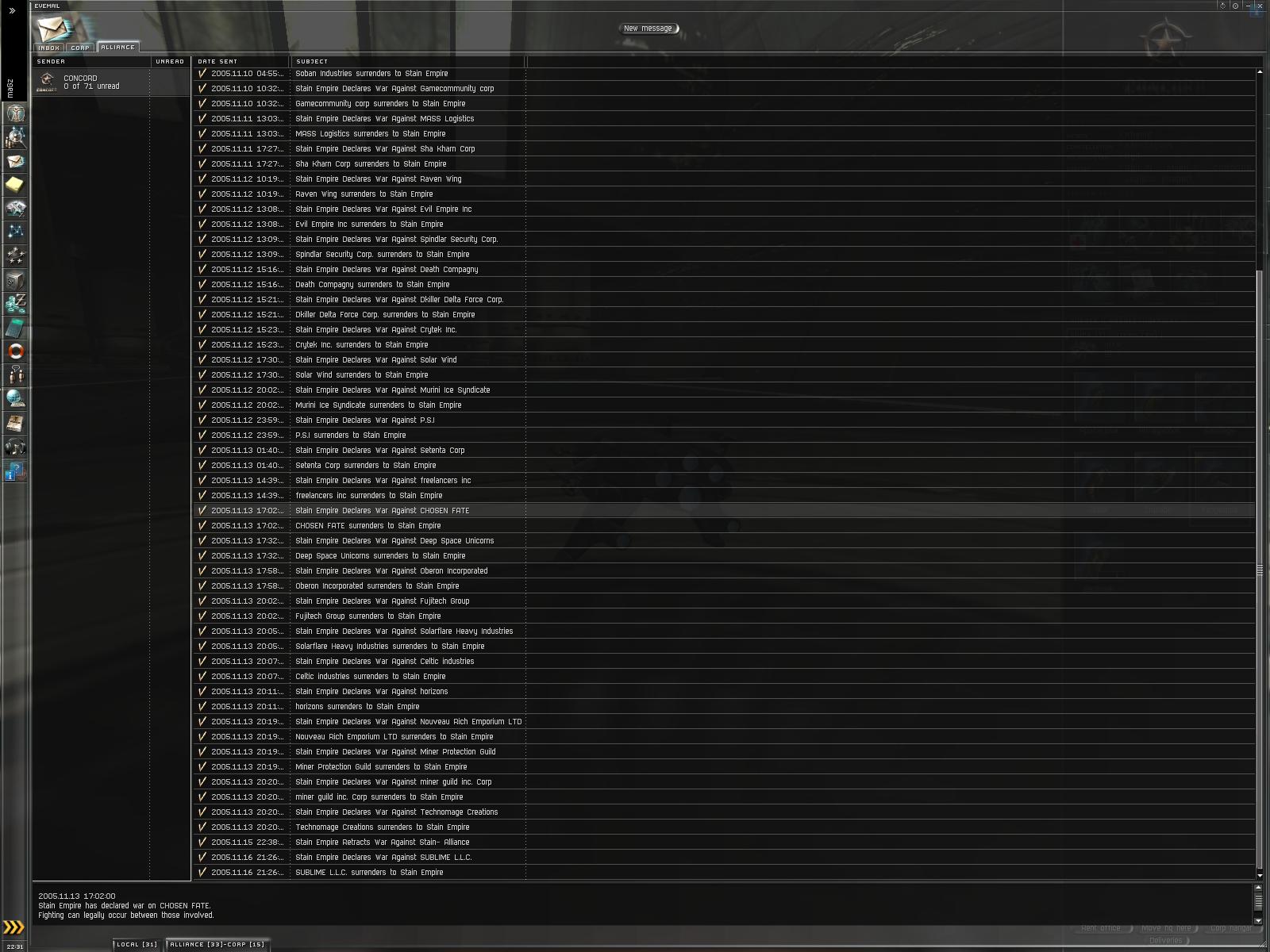
Task: Open the Character Sheet sidebar icon
Action: coord(16,113)
